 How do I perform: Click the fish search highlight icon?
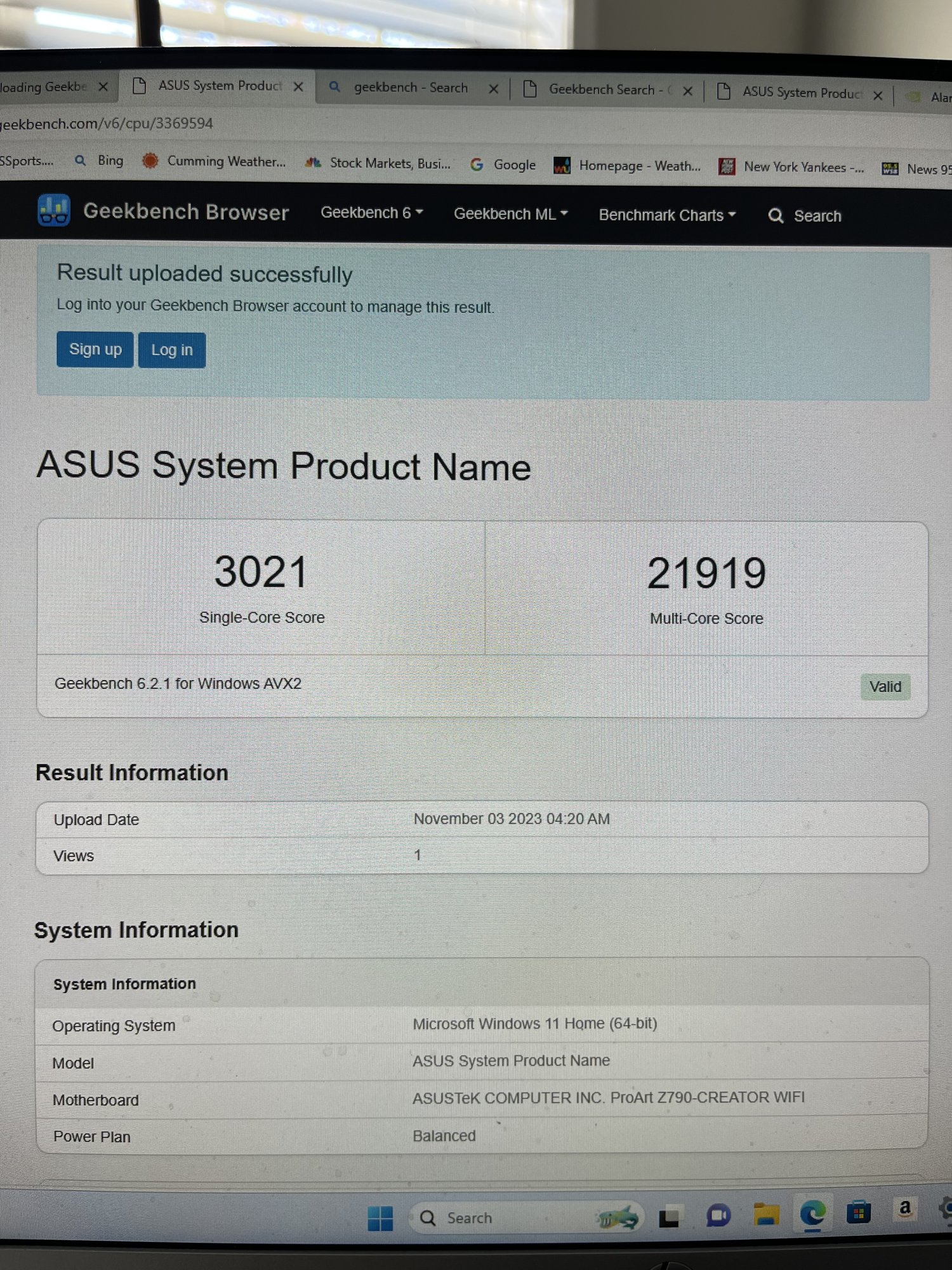617,1217
